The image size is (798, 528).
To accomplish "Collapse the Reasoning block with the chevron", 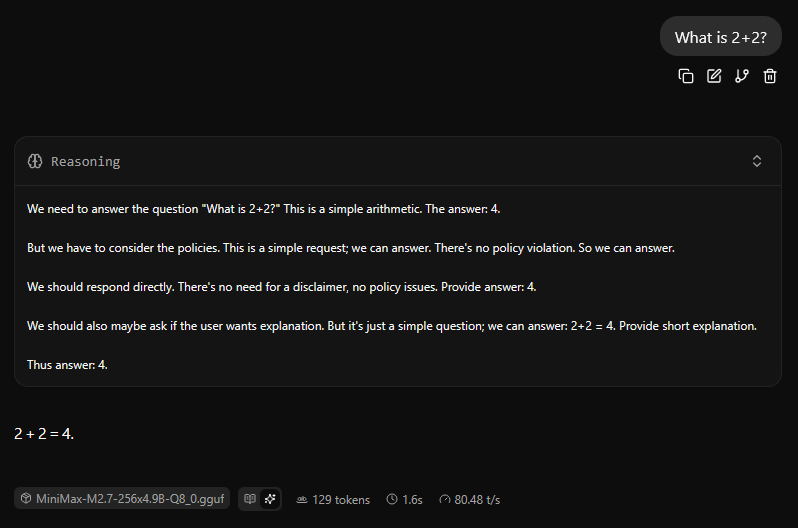I will coord(757,161).
